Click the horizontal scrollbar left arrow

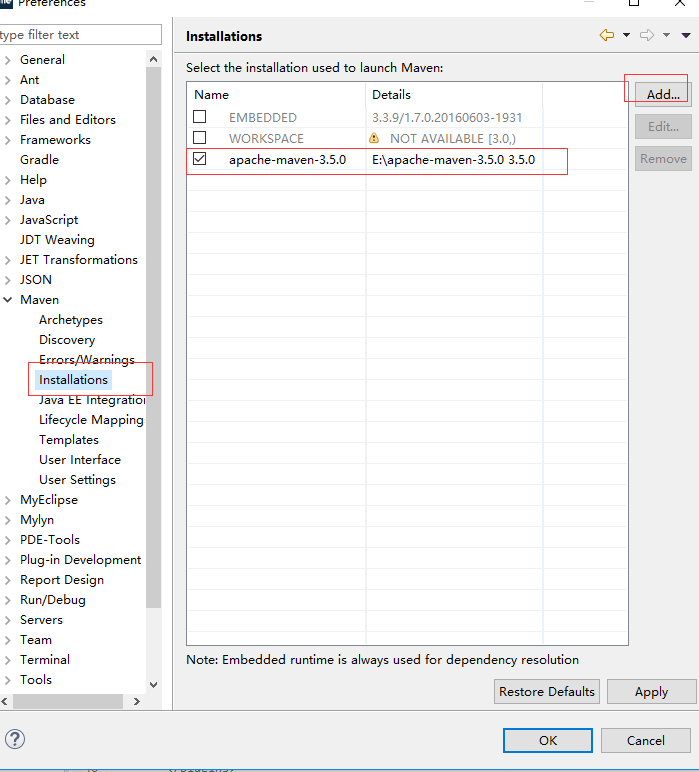tap(4, 702)
